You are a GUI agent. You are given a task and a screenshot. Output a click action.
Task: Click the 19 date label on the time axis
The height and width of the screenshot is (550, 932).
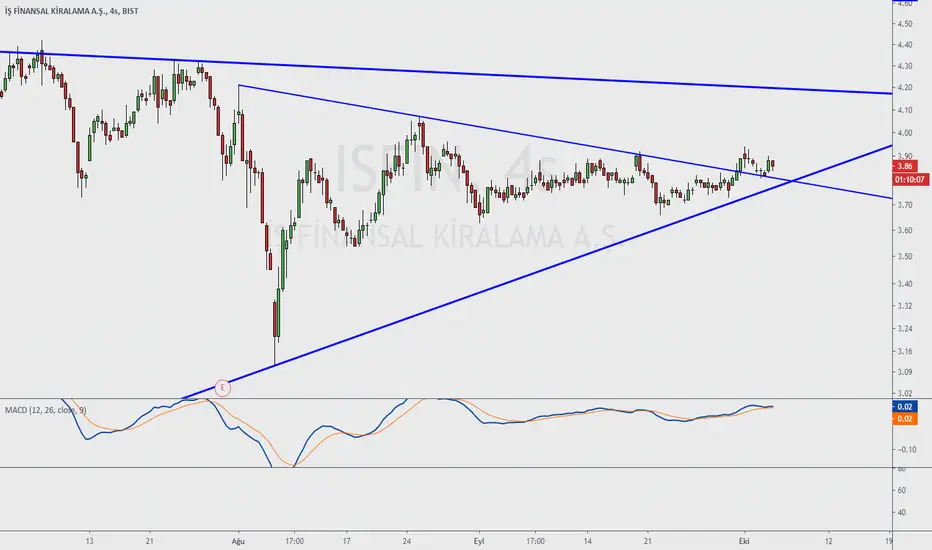(x=889, y=541)
